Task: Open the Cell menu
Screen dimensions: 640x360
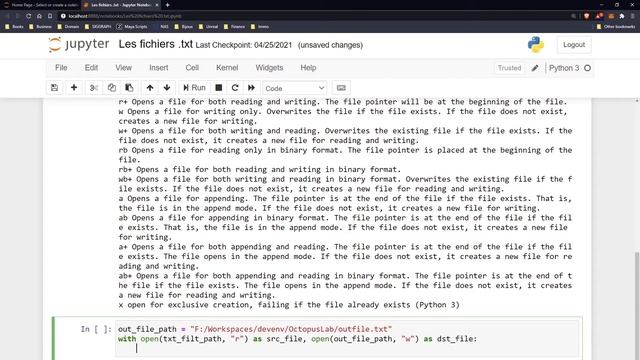Action: (192, 68)
